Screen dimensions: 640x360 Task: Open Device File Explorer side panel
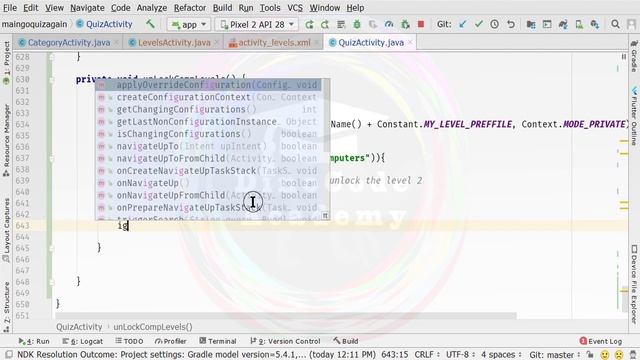634,284
